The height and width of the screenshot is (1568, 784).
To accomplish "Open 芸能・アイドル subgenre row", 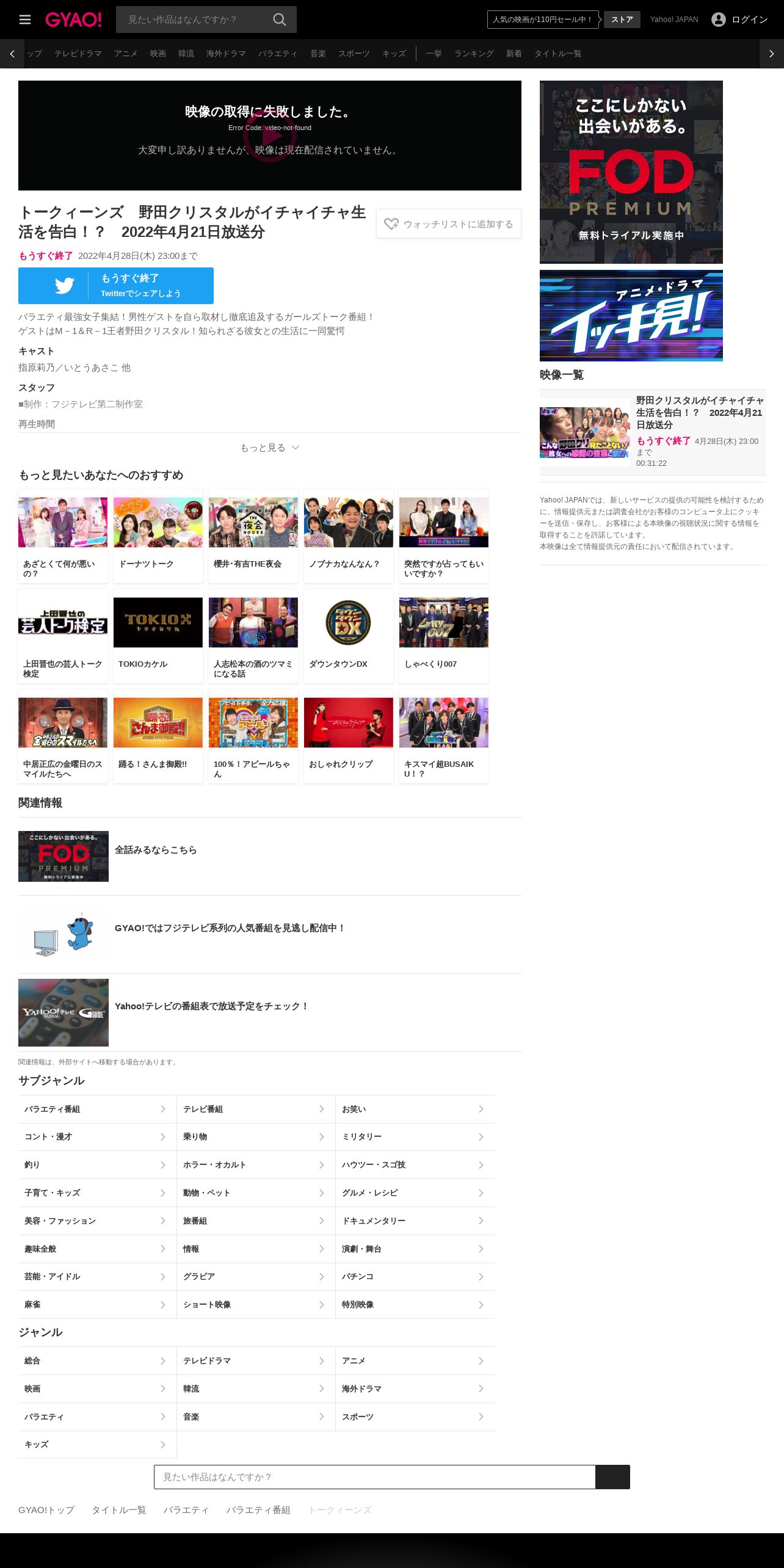I will coord(97,1277).
